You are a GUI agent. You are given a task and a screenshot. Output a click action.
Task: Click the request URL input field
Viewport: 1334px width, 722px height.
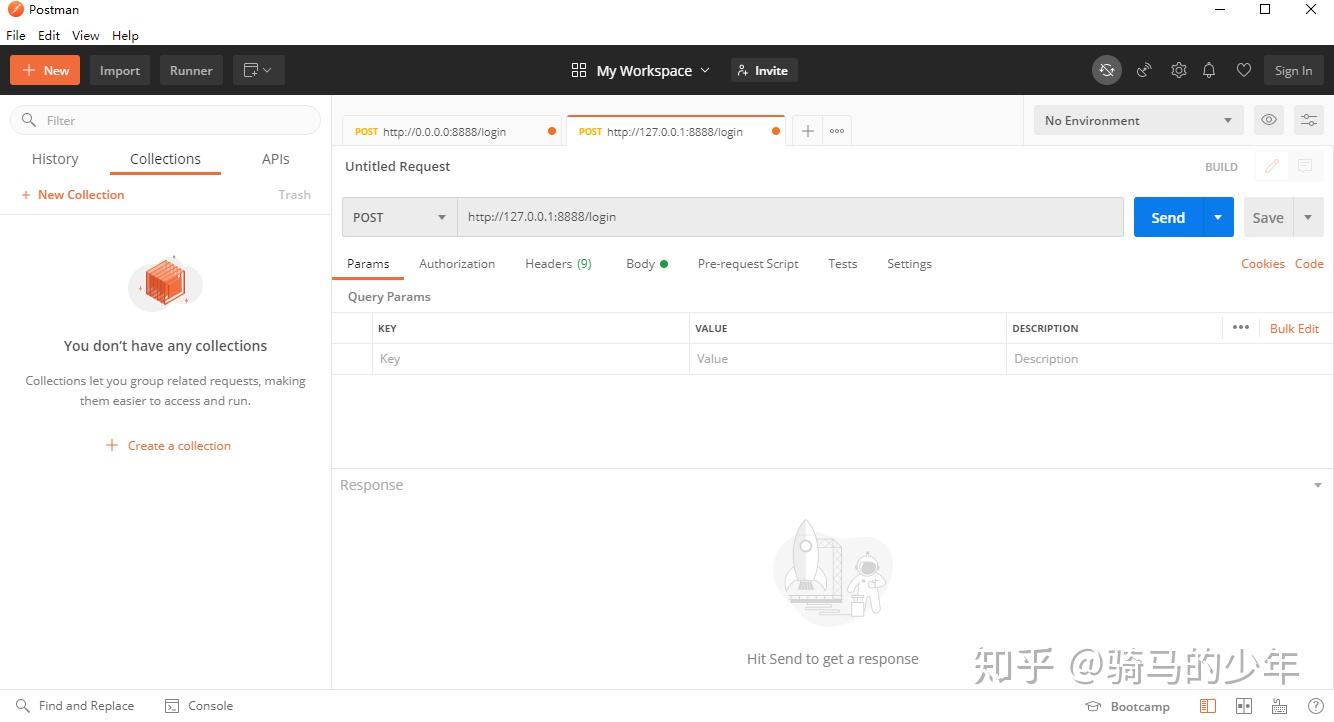coord(790,217)
